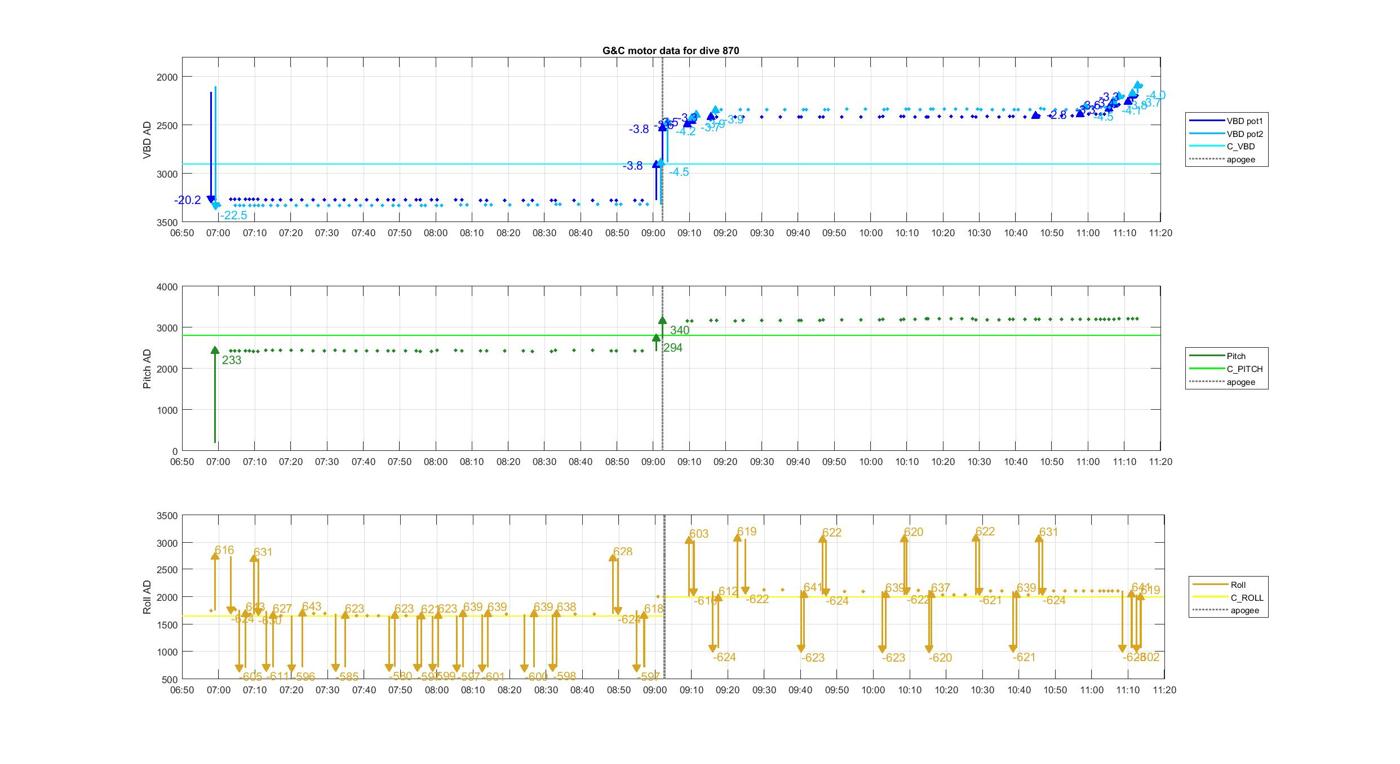1400x764 pixels.
Task: Click 'apogee' in the Roll plot legend
Action: click(1244, 610)
